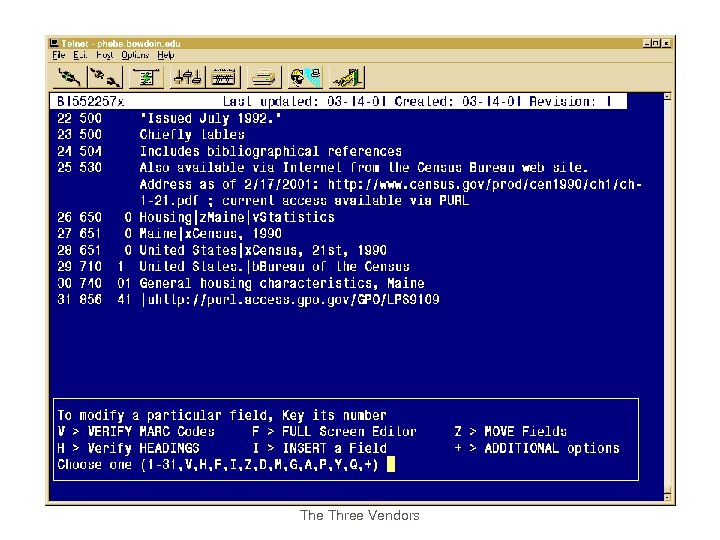
Task: Open the Edit menu
Action: click(x=80, y=55)
